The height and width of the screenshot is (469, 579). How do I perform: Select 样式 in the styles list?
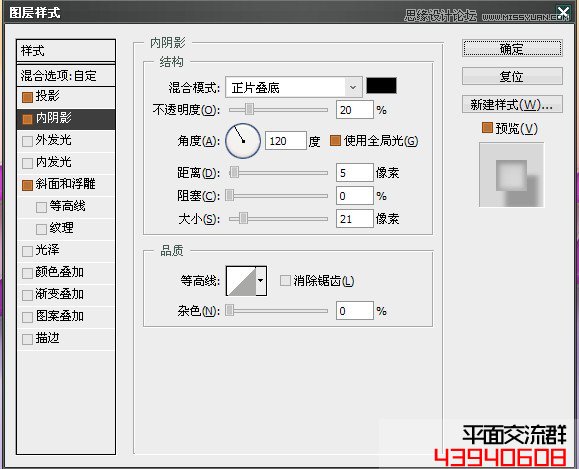66,51
